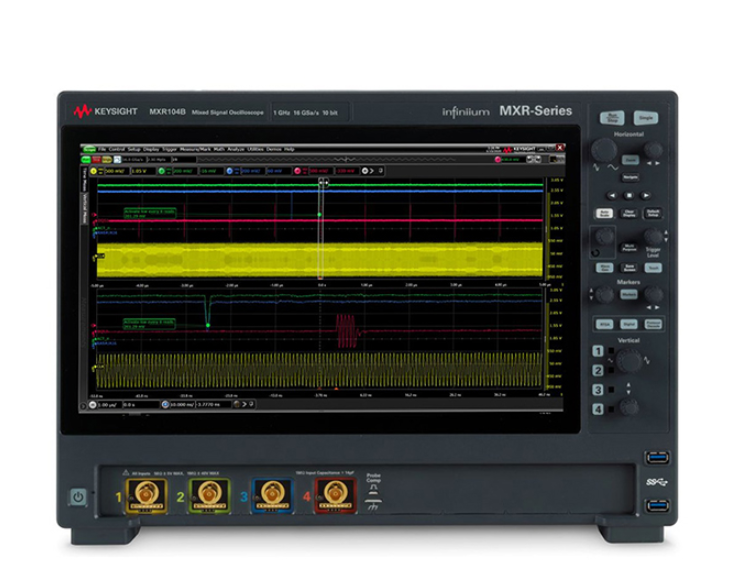
Task: Click the horizontal timebase icon at bottom left
Action: pyautogui.click(x=92, y=405)
